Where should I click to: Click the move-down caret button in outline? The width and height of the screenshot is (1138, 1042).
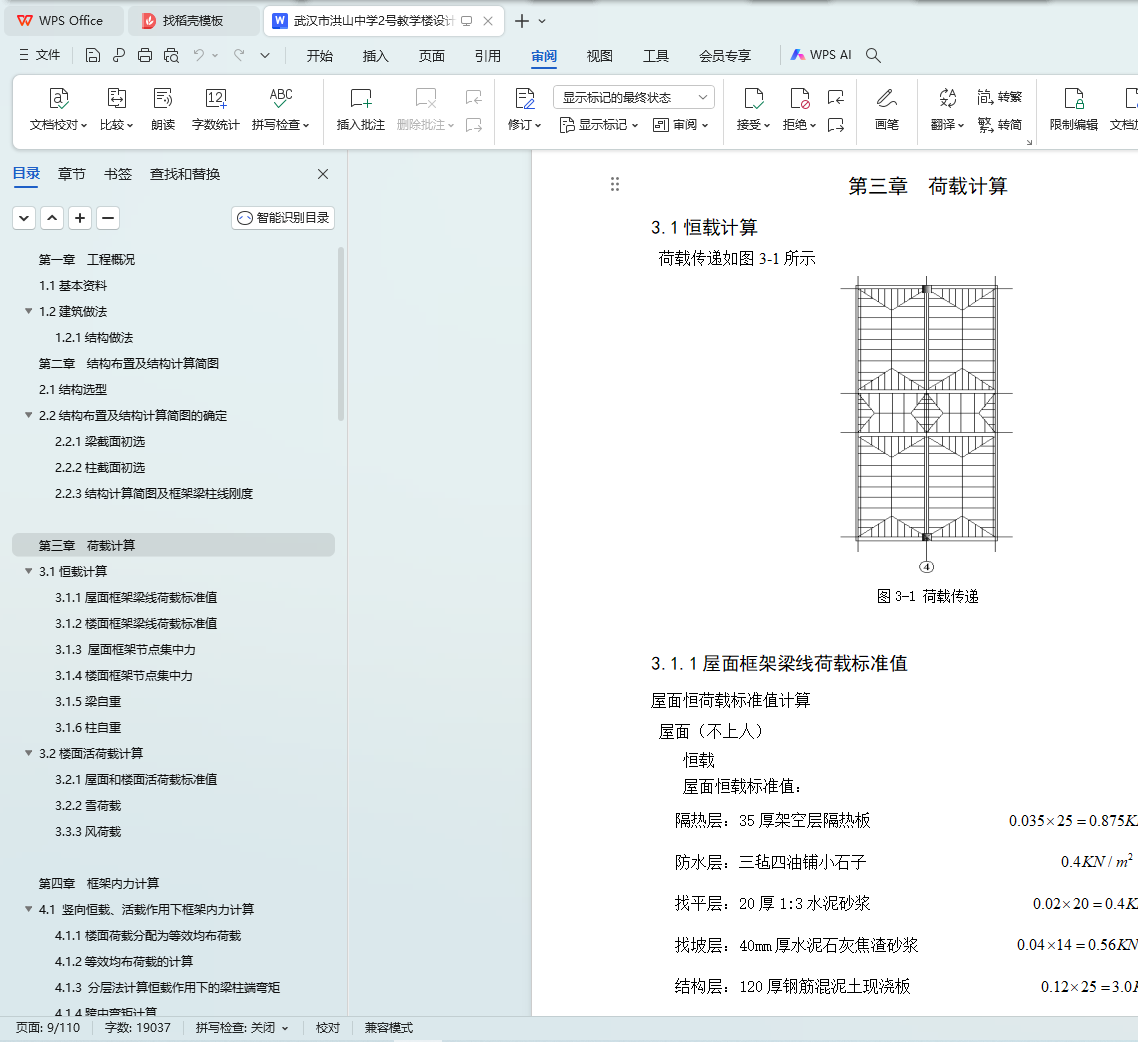(24, 218)
